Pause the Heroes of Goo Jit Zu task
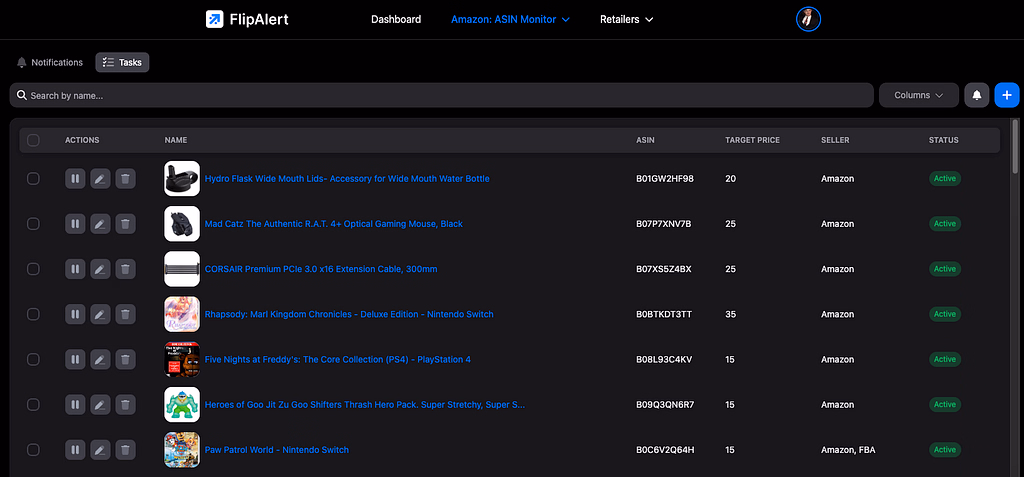Screen dimensions: 1024x477 tap(75, 404)
